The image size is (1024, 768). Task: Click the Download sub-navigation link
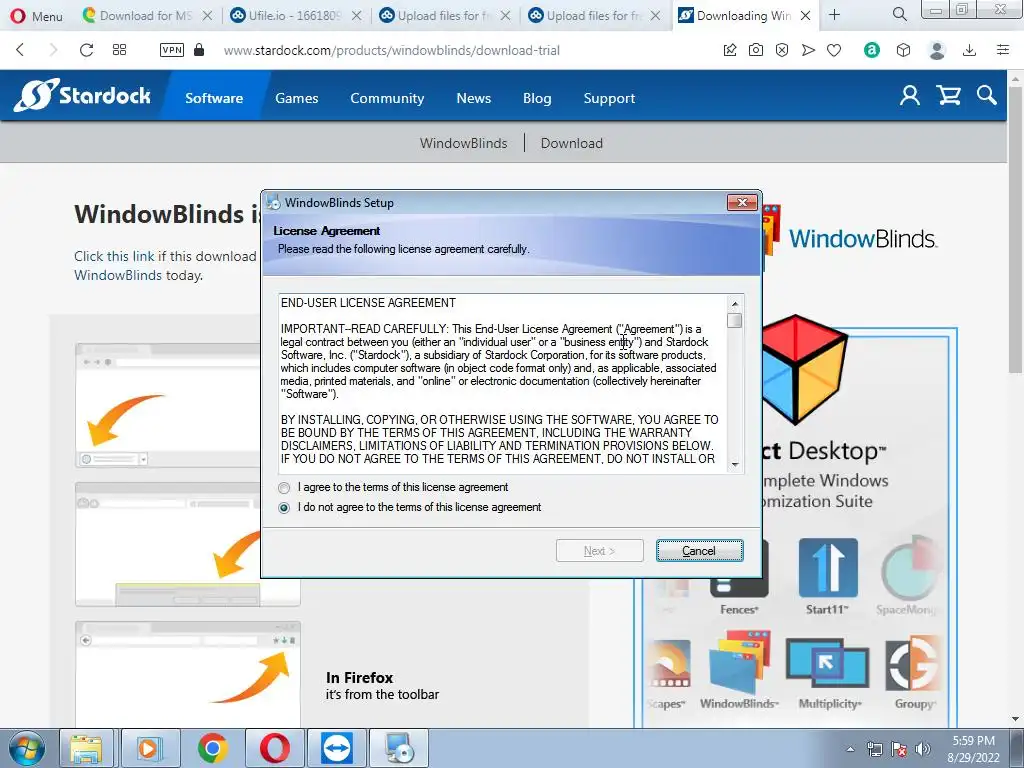pos(571,143)
